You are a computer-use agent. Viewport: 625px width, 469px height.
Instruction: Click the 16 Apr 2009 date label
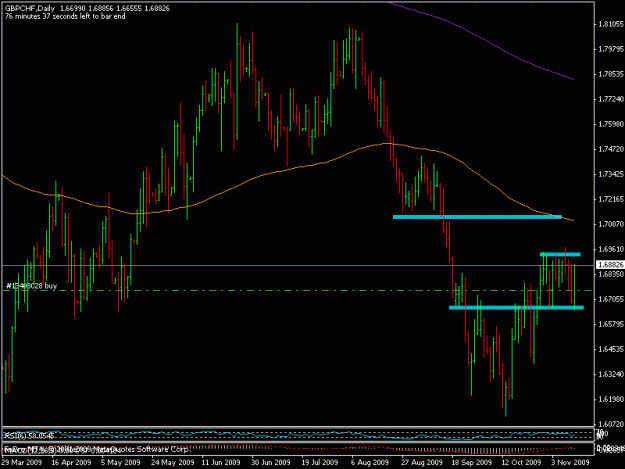[71, 462]
